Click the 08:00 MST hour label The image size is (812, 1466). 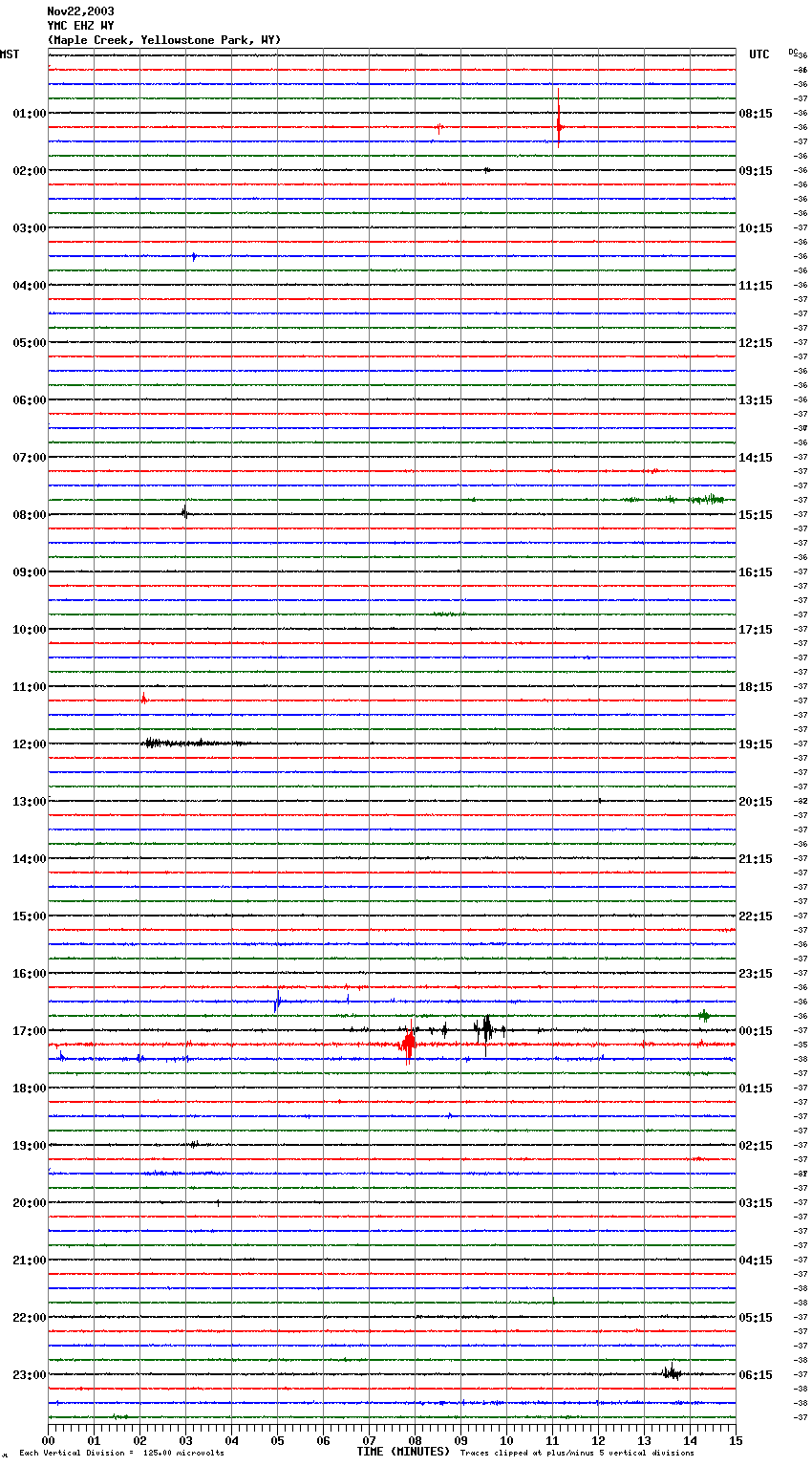(30, 515)
